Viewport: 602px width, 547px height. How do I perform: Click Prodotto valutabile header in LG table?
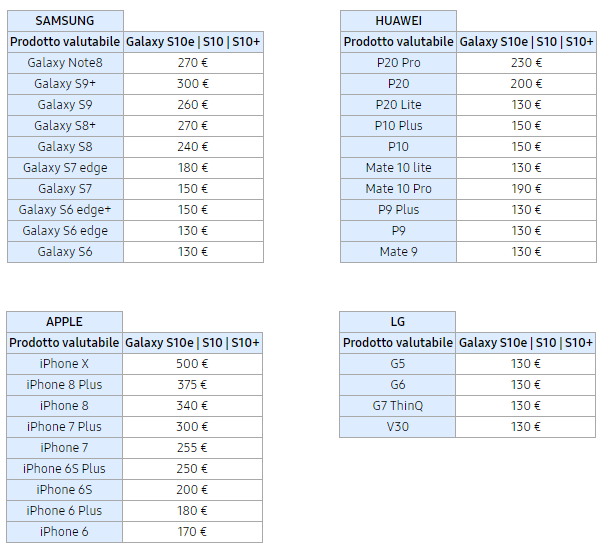click(397, 343)
